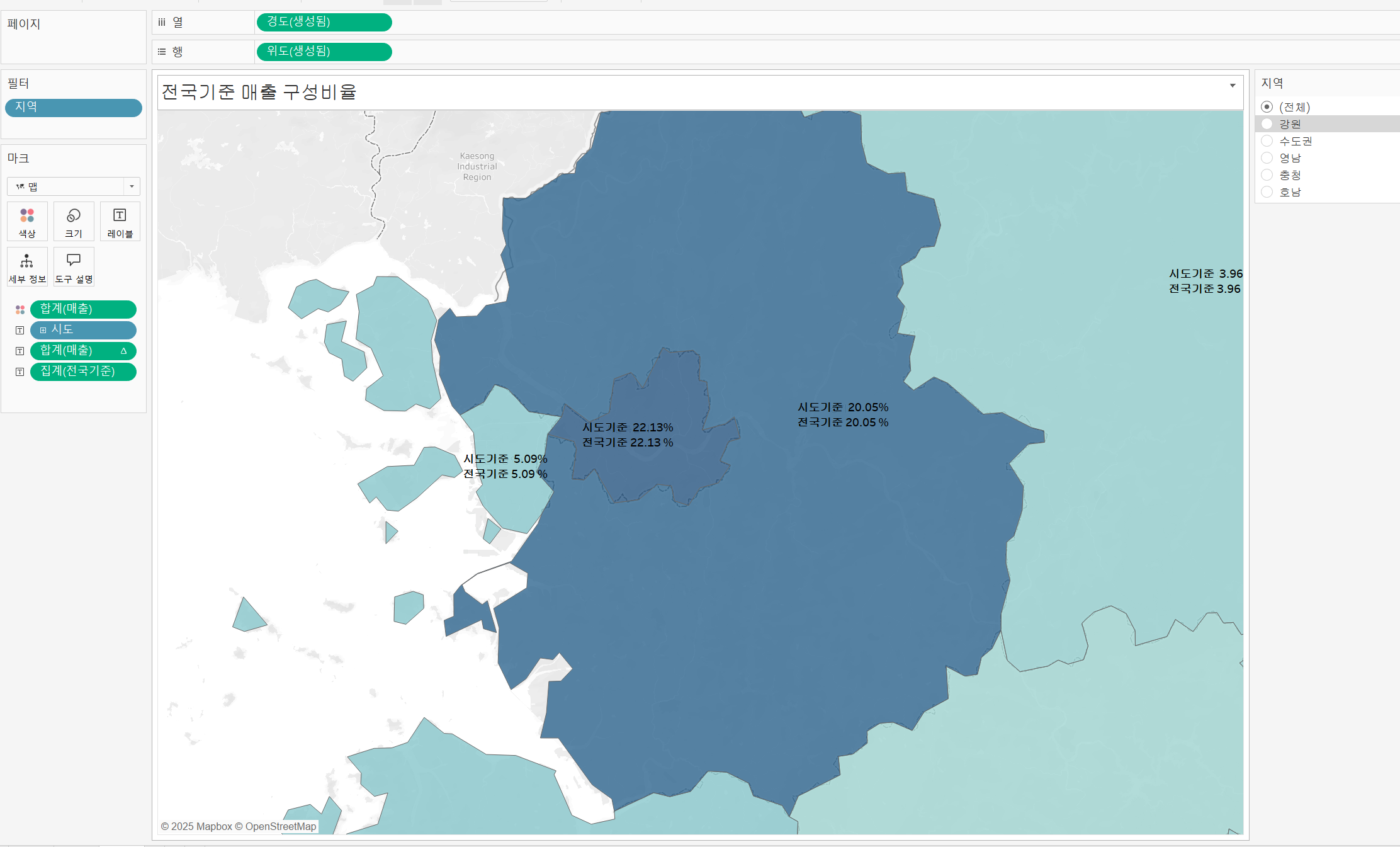Click the label icon beside the 집계(전국기준) pill

(x=20, y=372)
